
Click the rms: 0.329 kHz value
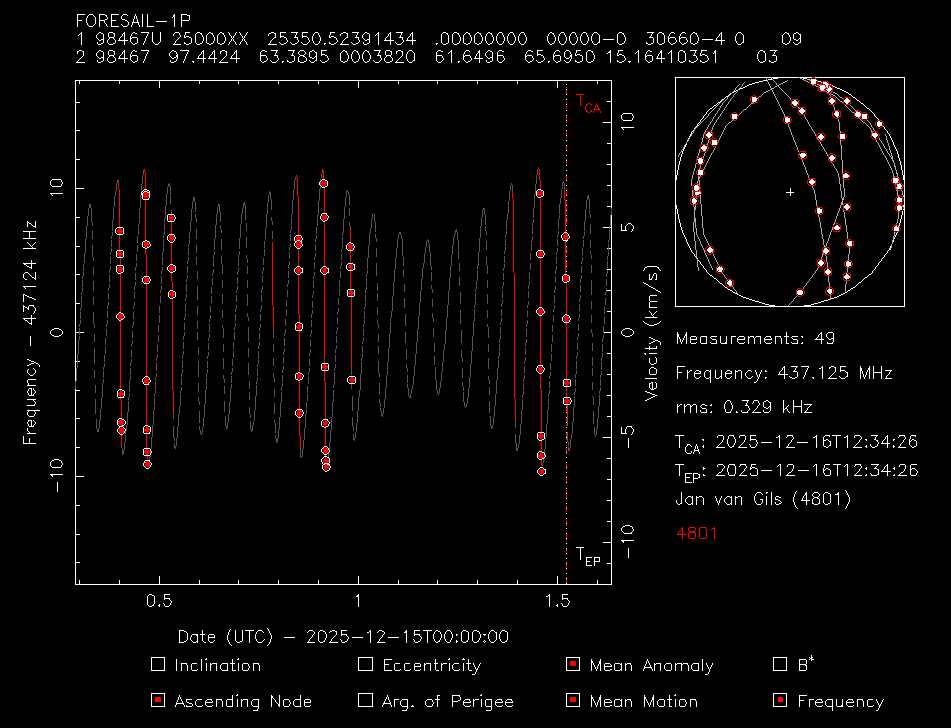[x=744, y=407]
